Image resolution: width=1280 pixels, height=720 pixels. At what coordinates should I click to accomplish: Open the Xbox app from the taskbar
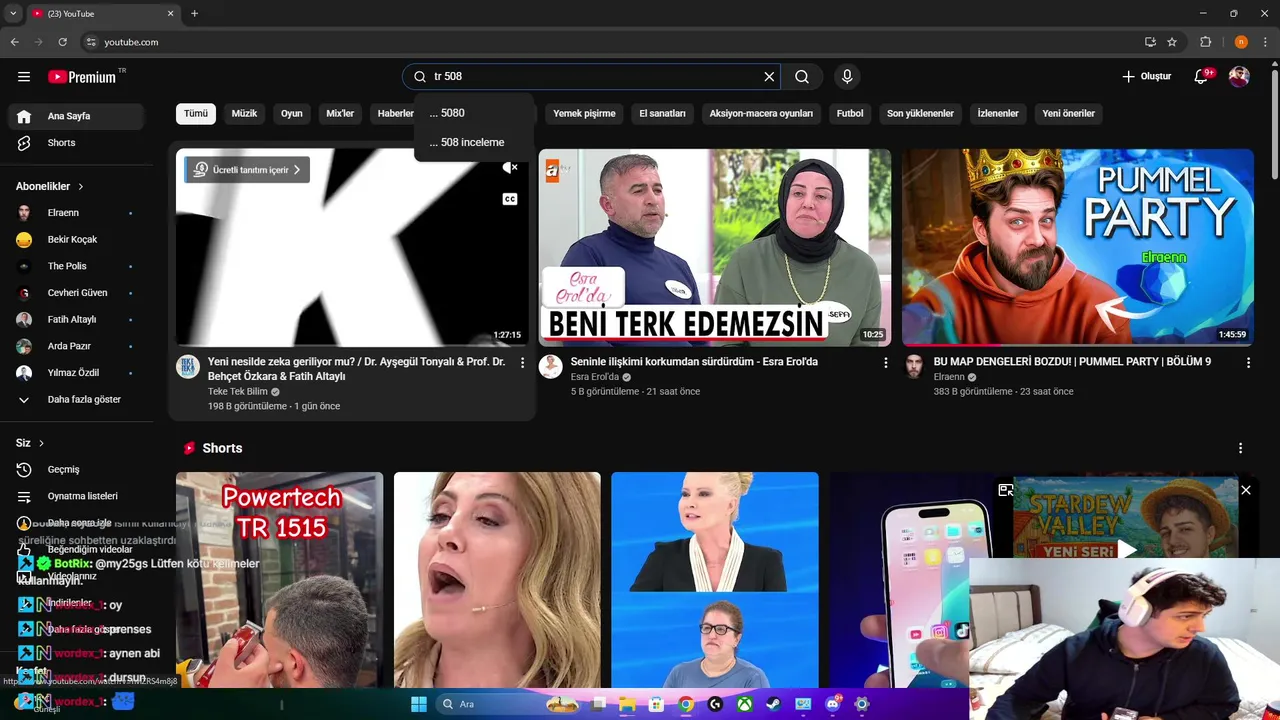(745, 704)
